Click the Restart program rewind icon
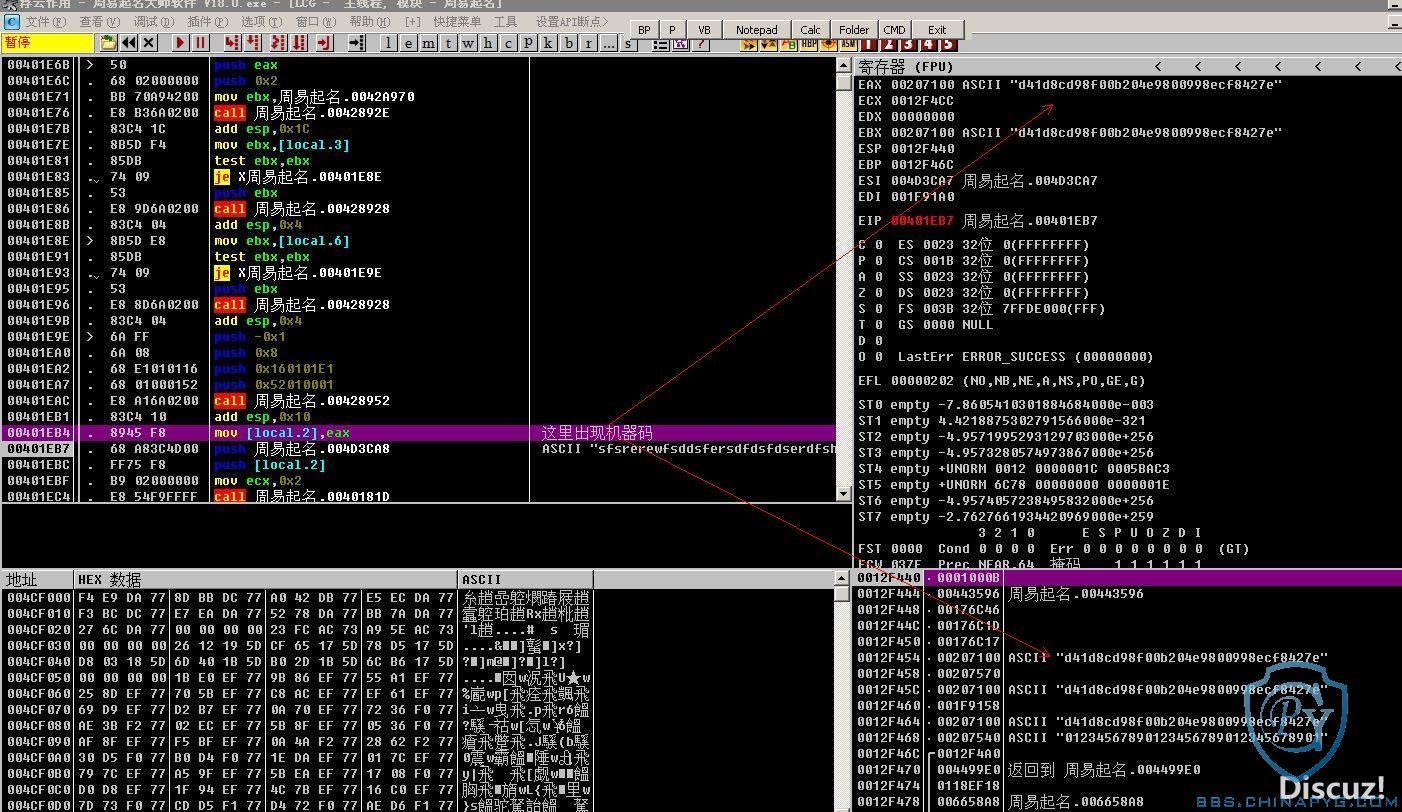1402x812 pixels. [129, 43]
